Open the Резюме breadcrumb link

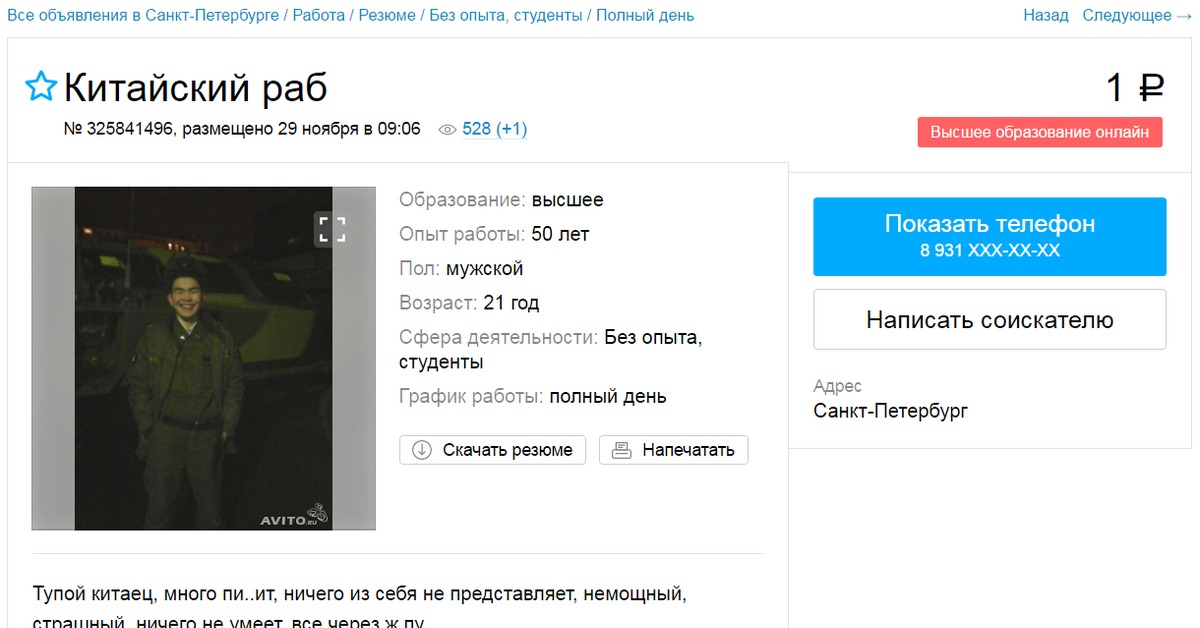(x=387, y=15)
